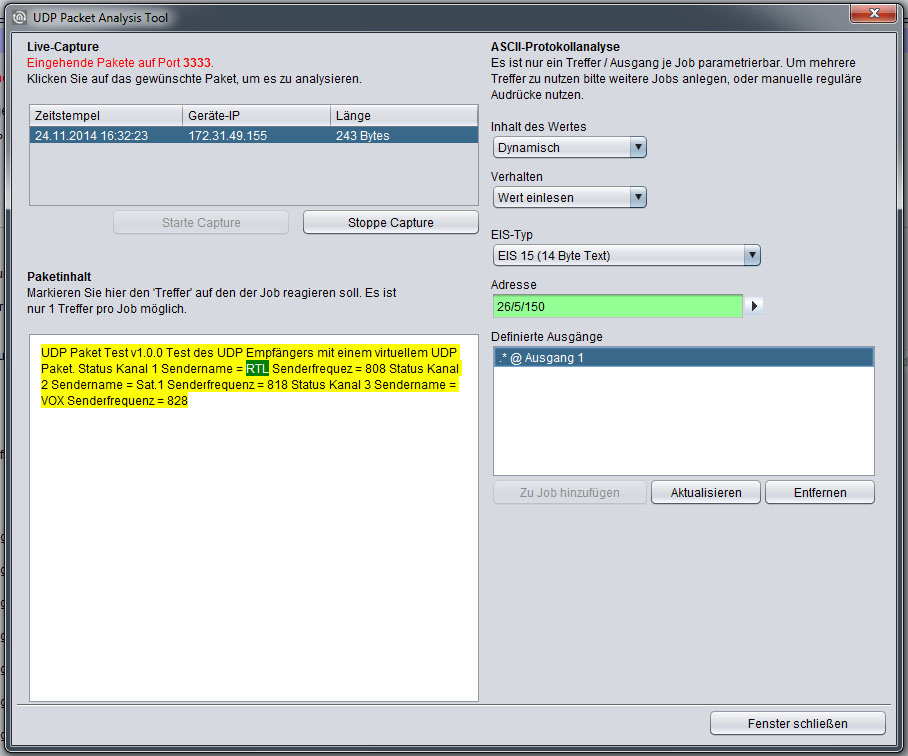Click the Entfernen button
Screen dimensions: 908x756
pyautogui.click(x=820, y=493)
